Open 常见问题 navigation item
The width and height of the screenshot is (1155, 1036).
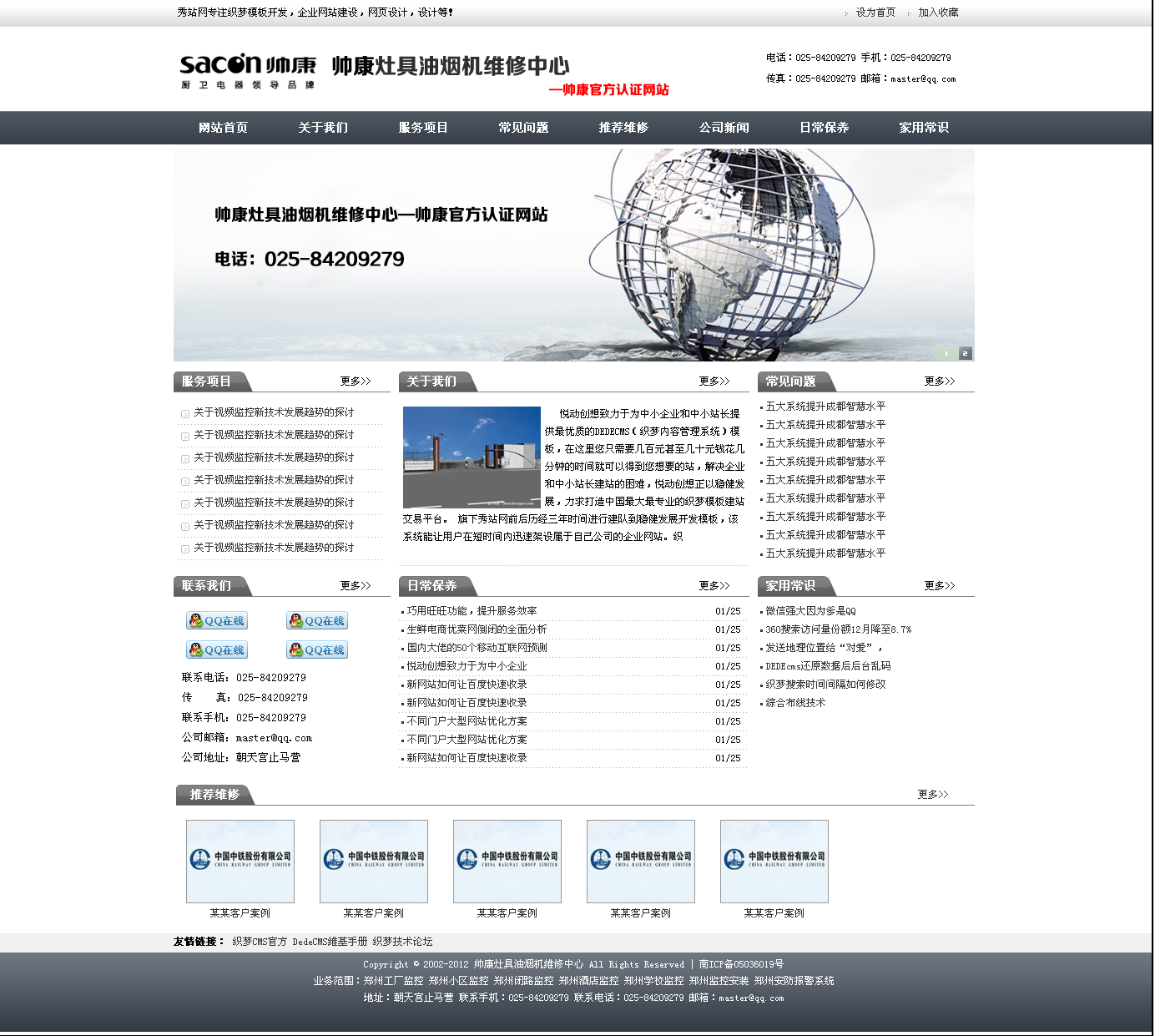[524, 128]
